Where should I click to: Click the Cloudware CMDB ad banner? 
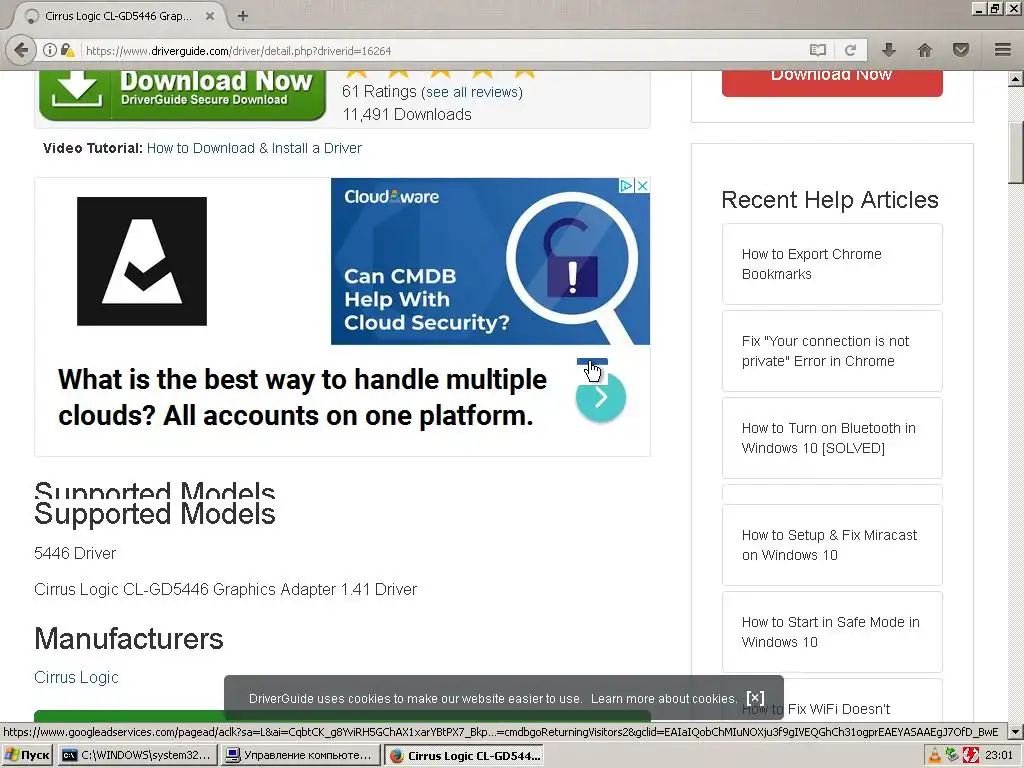(490, 261)
